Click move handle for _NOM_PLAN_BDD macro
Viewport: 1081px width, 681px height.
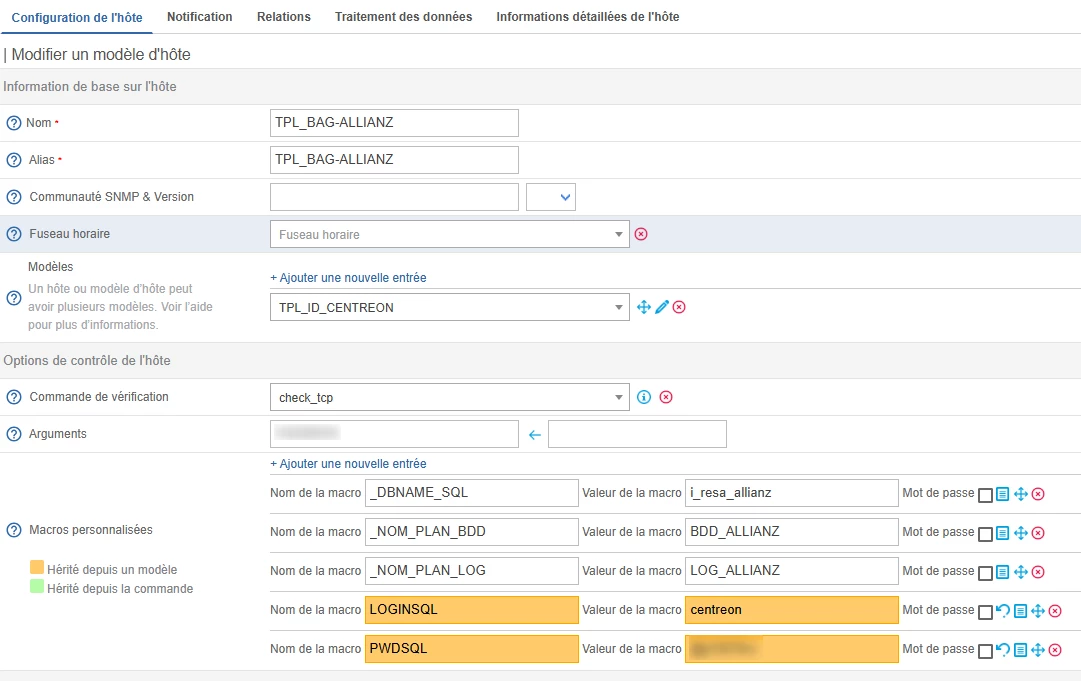click(1021, 533)
